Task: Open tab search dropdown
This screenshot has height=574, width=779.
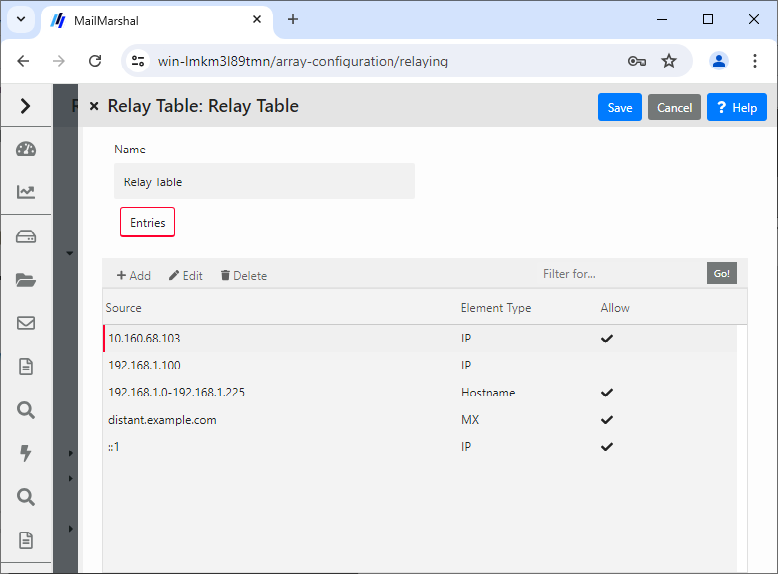Action: click(x=21, y=19)
